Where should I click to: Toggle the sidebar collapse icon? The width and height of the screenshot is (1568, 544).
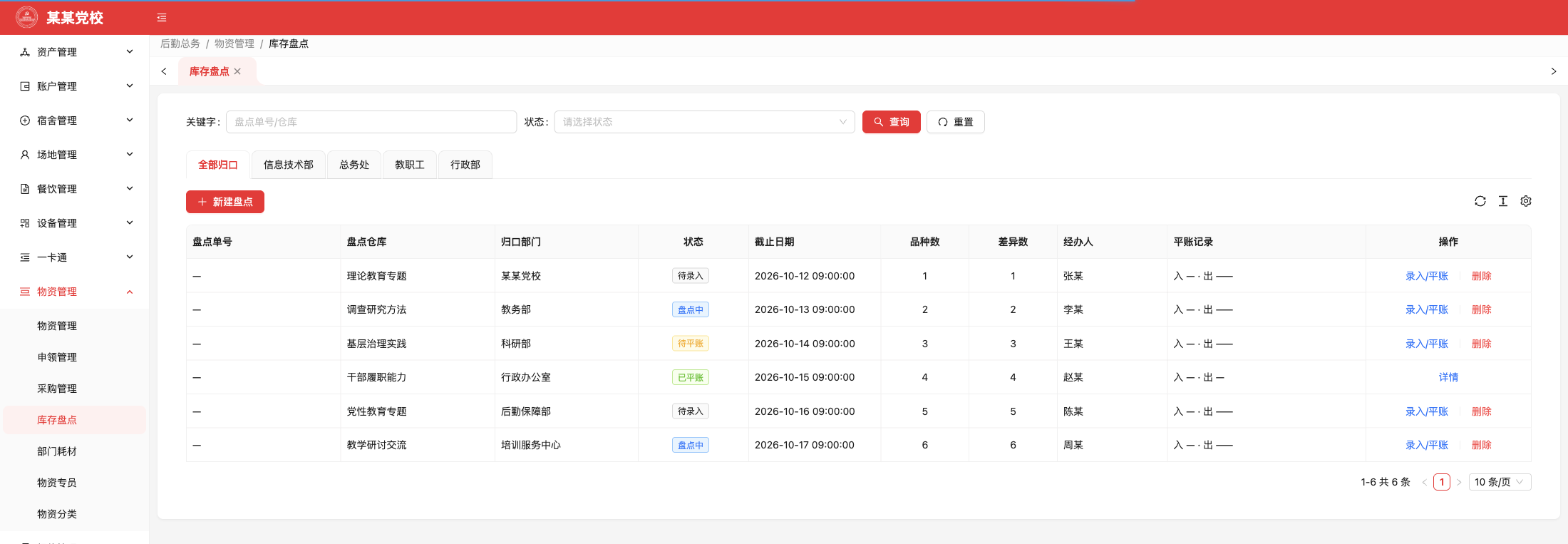[x=162, y=18]
